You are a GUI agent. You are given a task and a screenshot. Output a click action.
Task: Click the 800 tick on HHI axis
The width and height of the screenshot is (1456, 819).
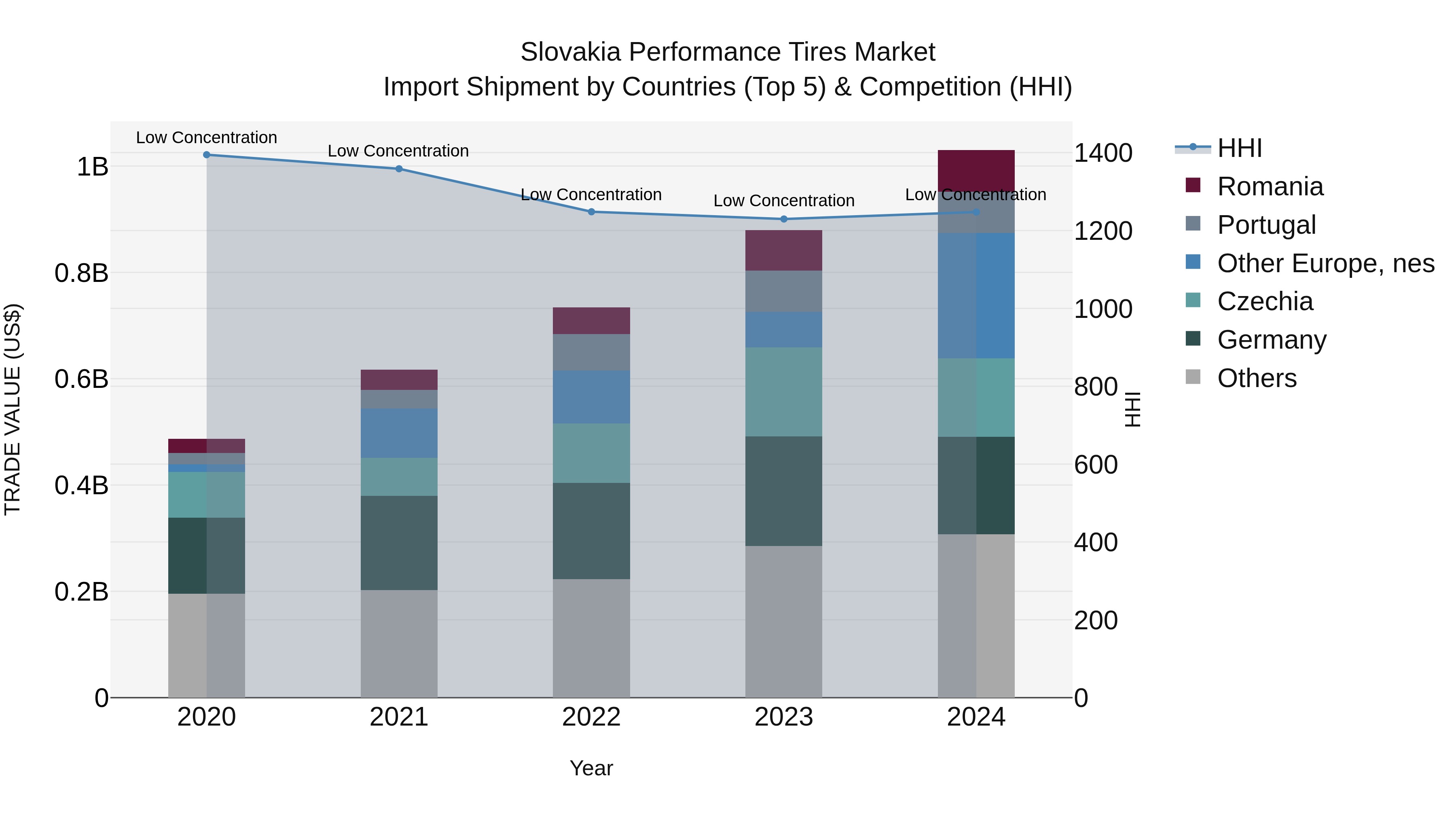tap(1095, 387)
